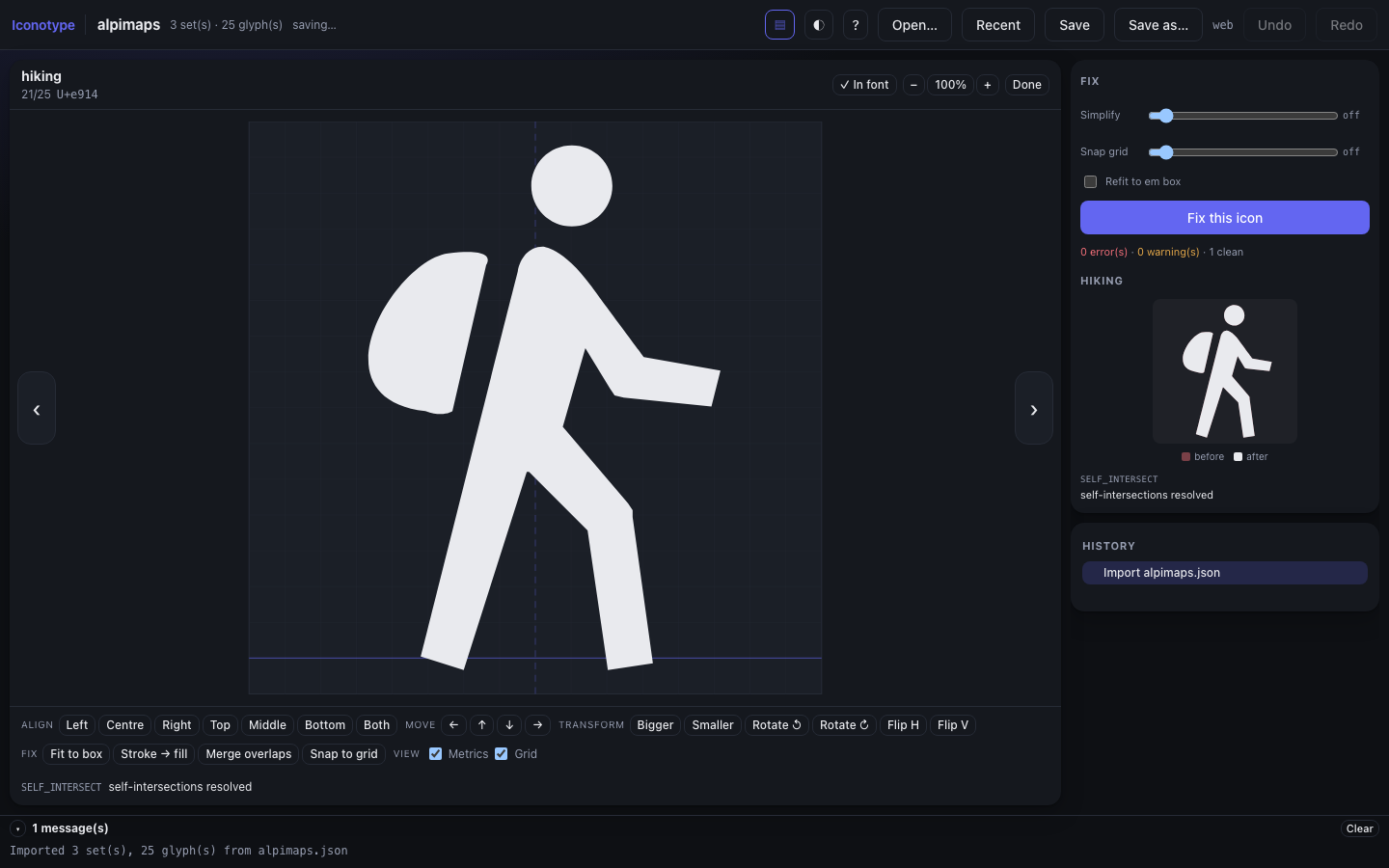Toggle the panel layout icon in top bar
Image resolution: width=1389 pixels, height=868 pixels.
click(x=779, y=25)
